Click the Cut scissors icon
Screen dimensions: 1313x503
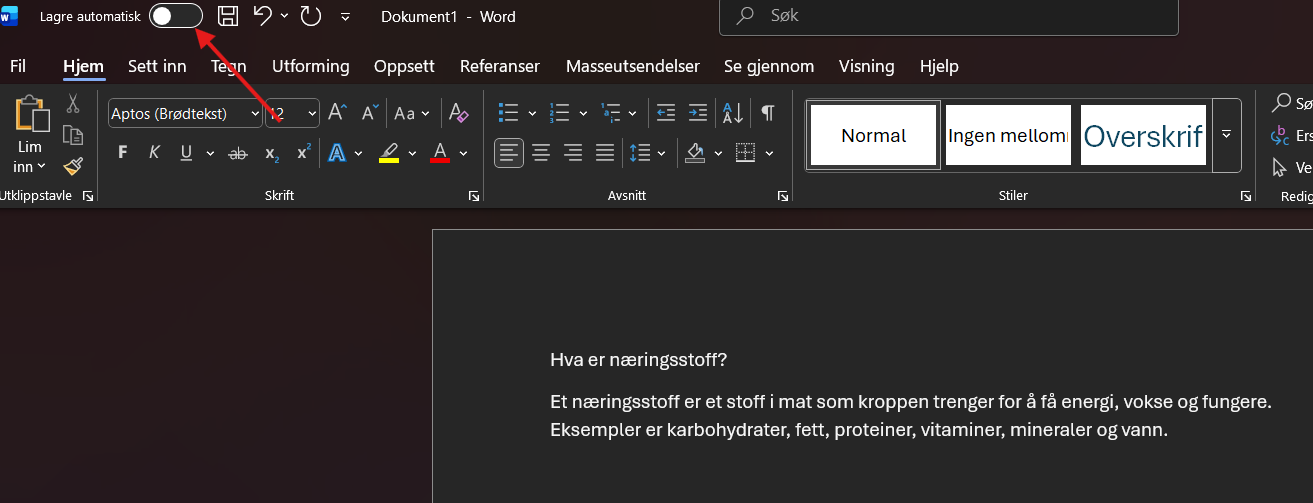[x=72, y=103]
